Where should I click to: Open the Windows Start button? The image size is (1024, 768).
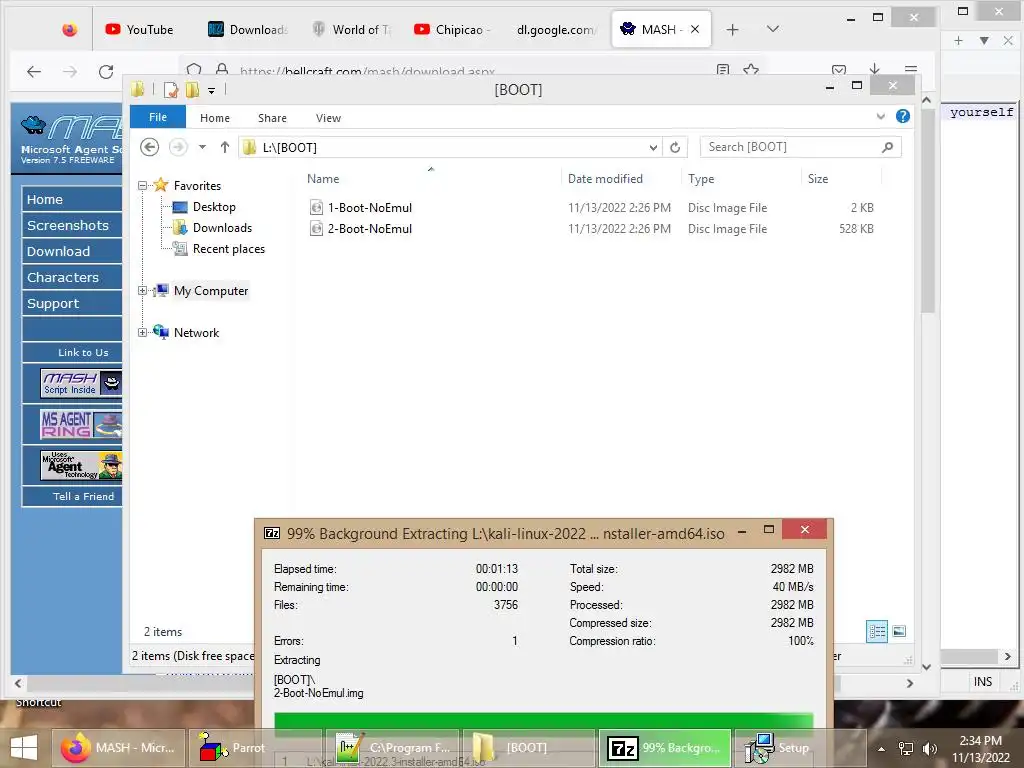pos(24,748)
